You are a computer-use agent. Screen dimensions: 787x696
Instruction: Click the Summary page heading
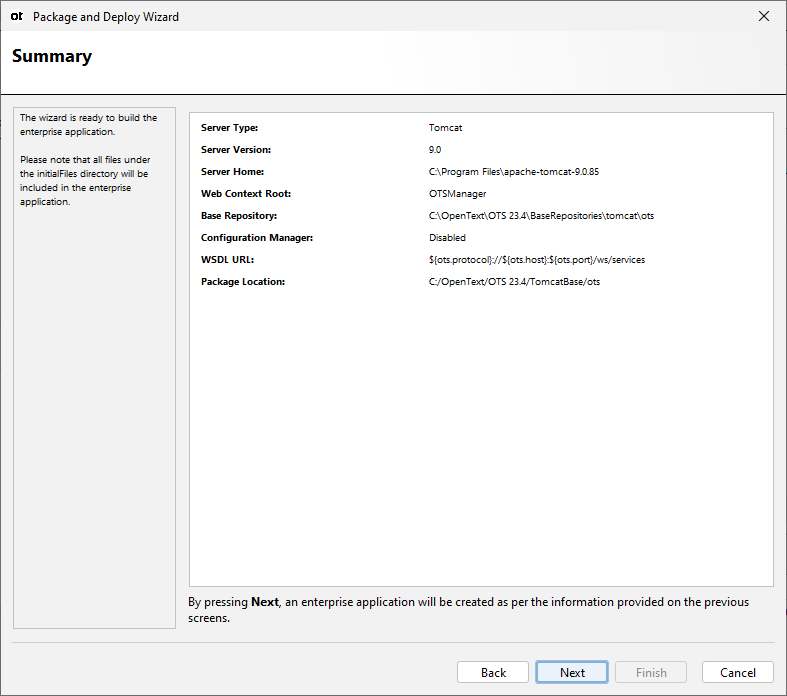point(52,57)
